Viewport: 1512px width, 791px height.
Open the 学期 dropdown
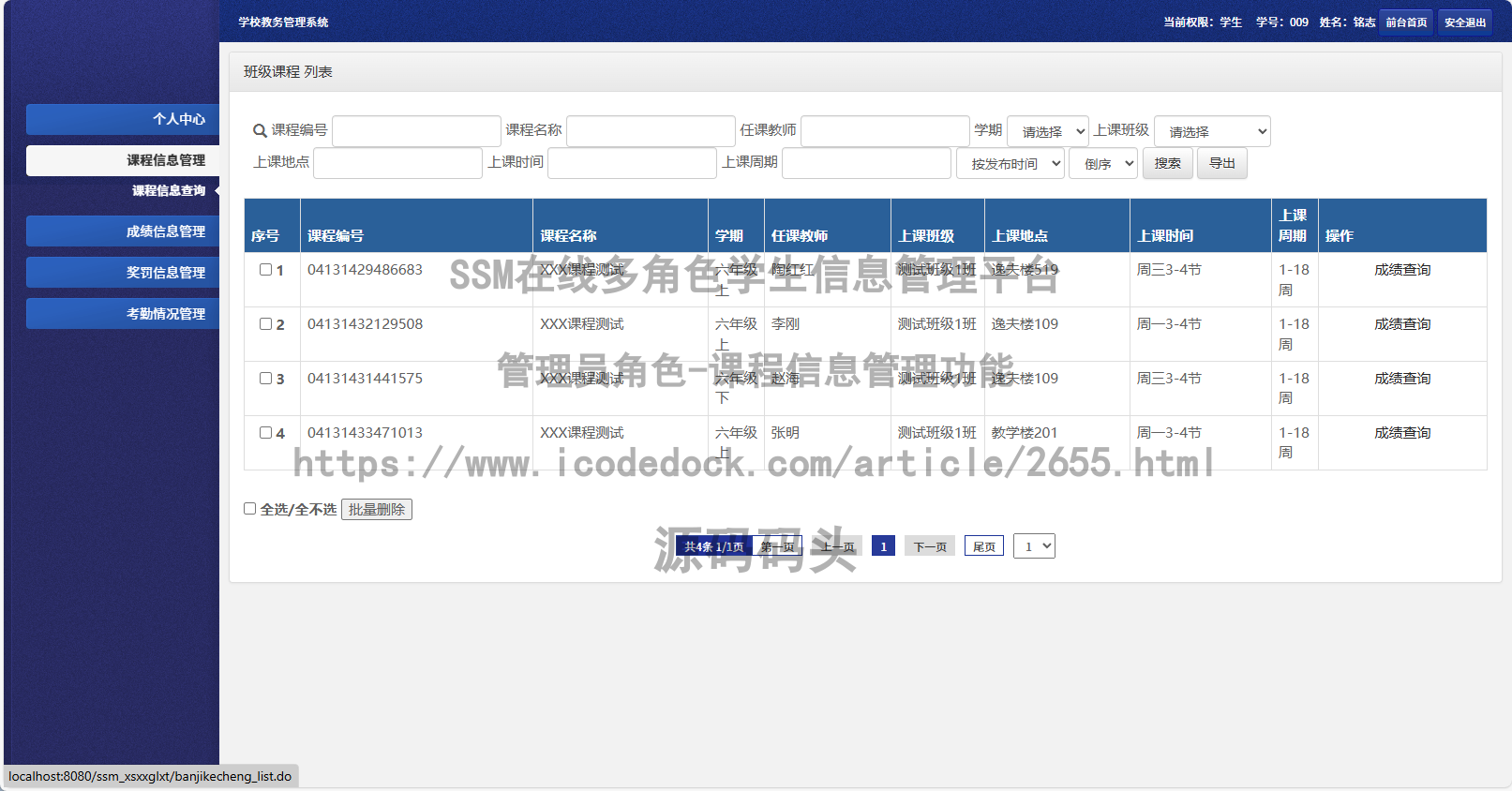[1048, 131]
